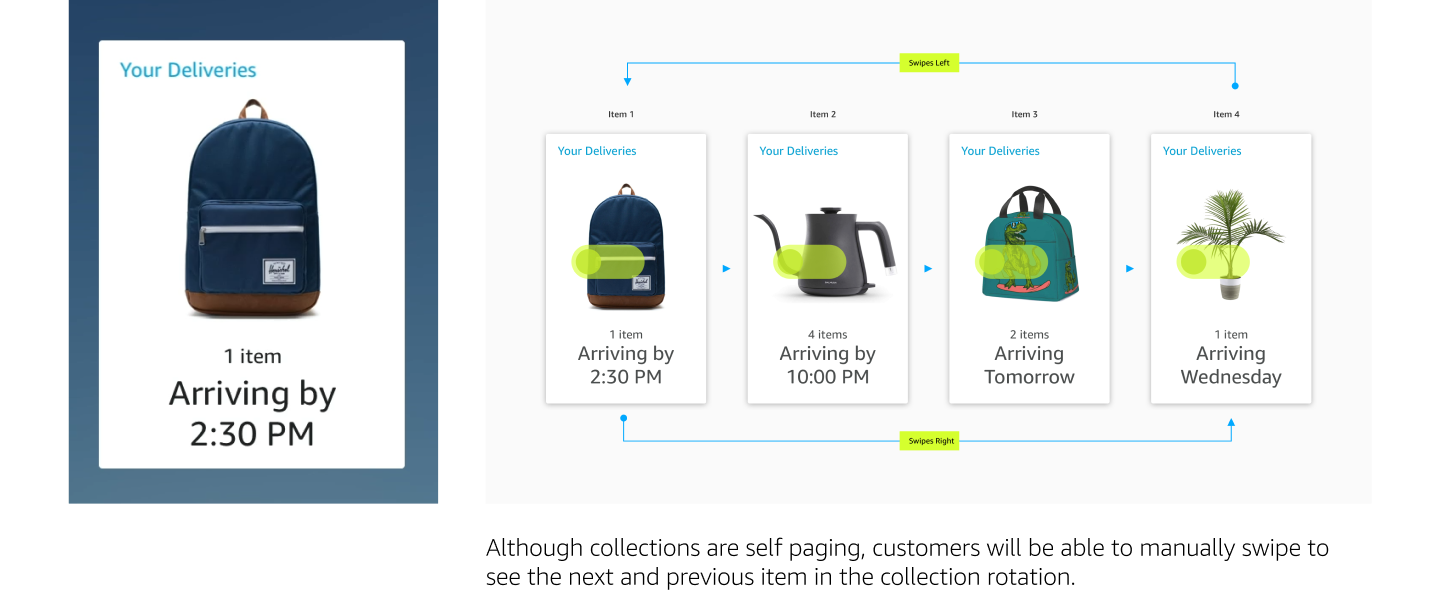Viewport: 1440px width, 591px height.
Task: Tap the green swipe indicator on the dinosaur bag card
Action: click(1011, 262)
